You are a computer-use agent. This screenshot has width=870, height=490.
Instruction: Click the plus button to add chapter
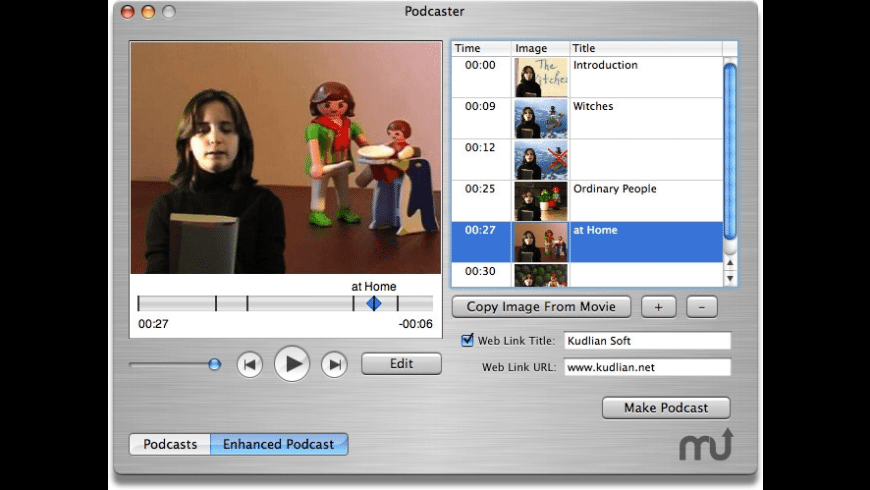[658, 307]
